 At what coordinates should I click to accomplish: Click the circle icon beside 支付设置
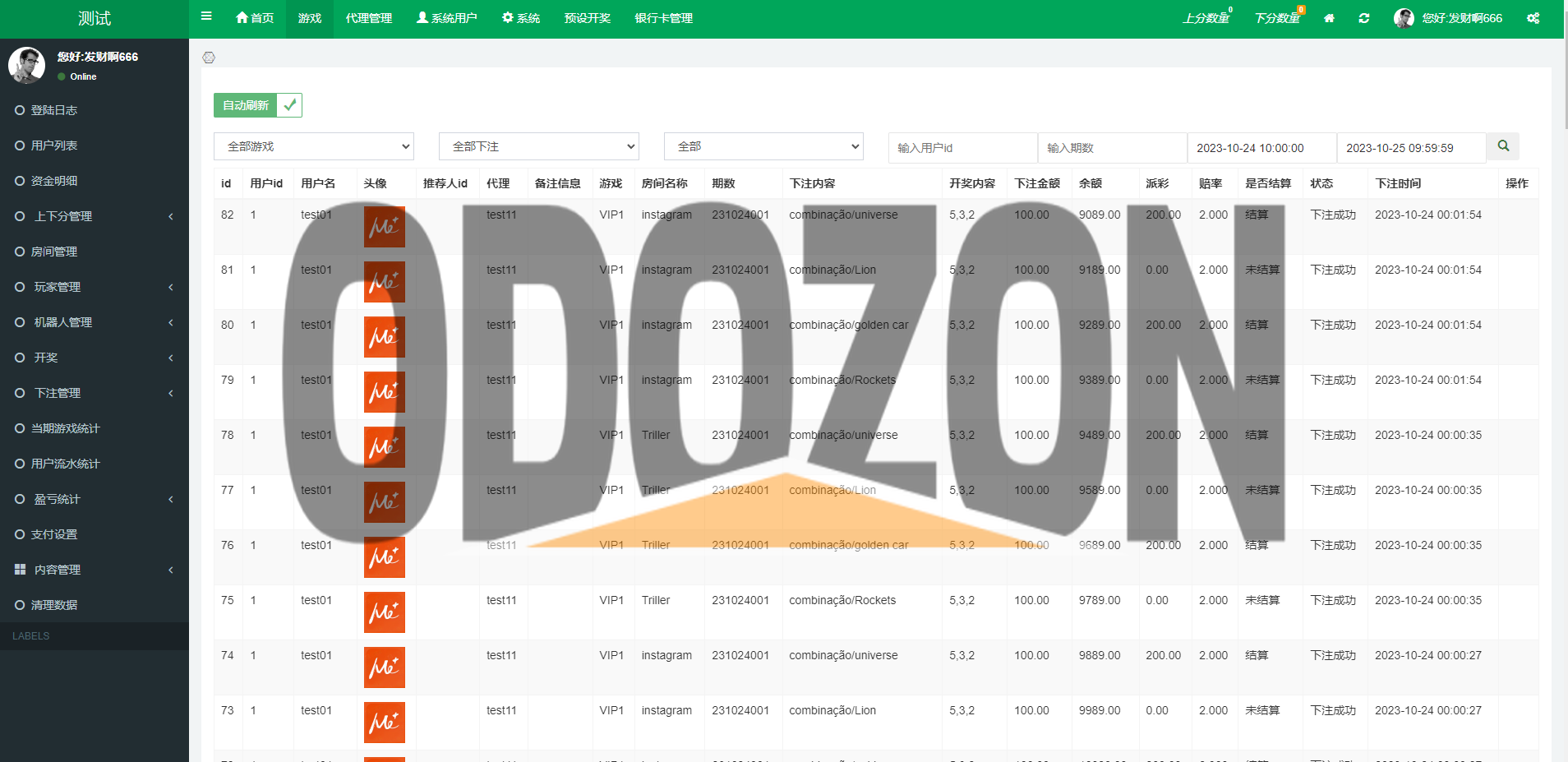click(x=20, y=534)
